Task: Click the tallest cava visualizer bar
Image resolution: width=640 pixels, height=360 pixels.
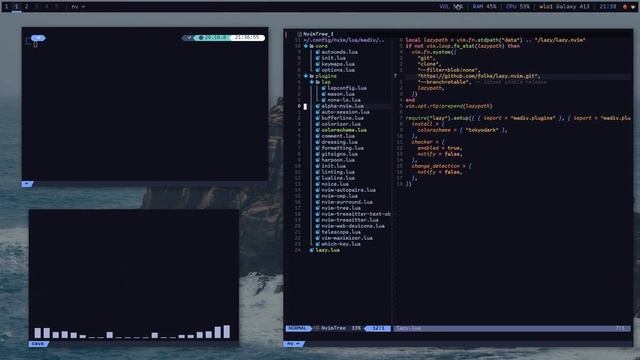Action: pos(227,331)
